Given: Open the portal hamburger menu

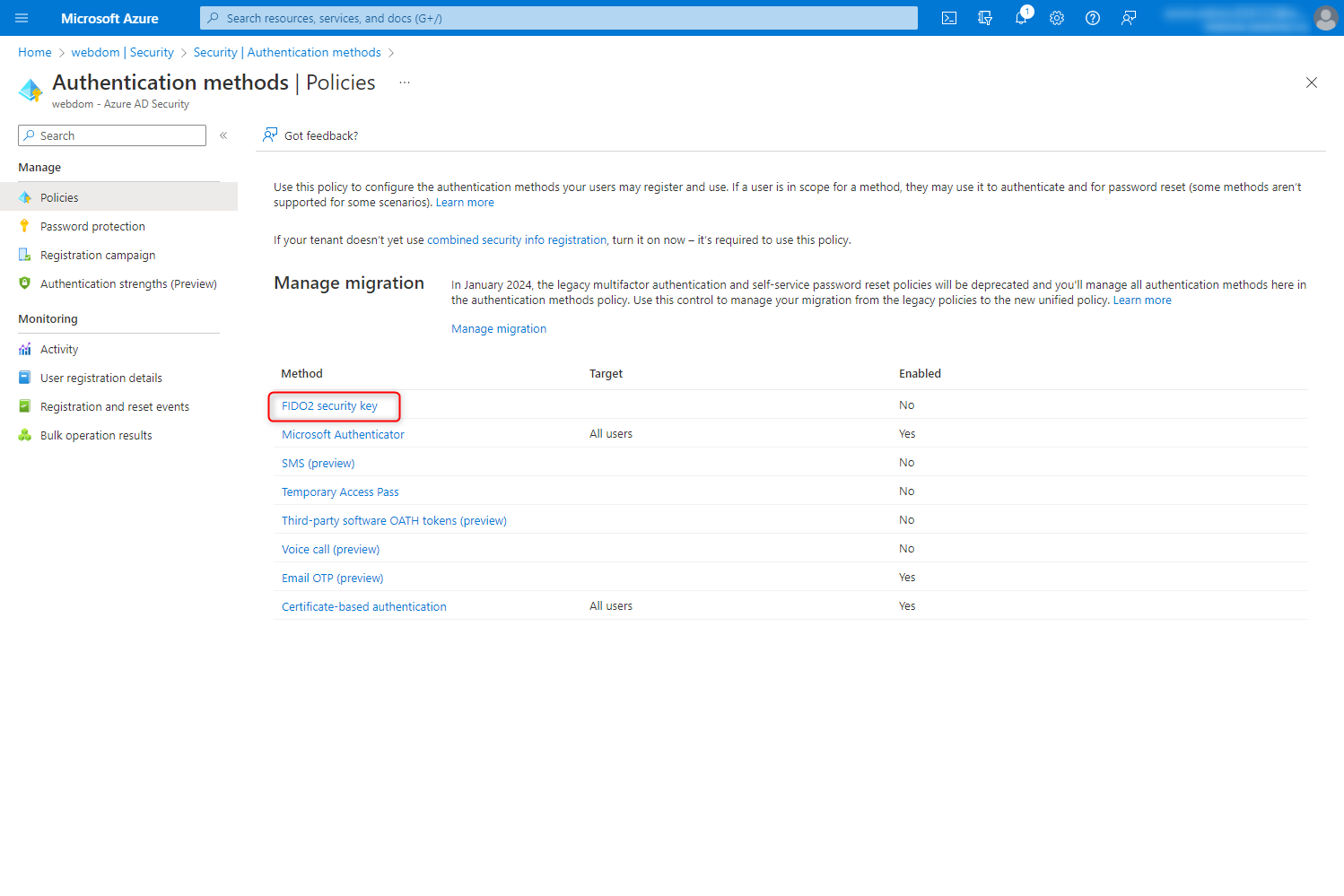Looking at the screenshot, I should click(x=21, y=18).
